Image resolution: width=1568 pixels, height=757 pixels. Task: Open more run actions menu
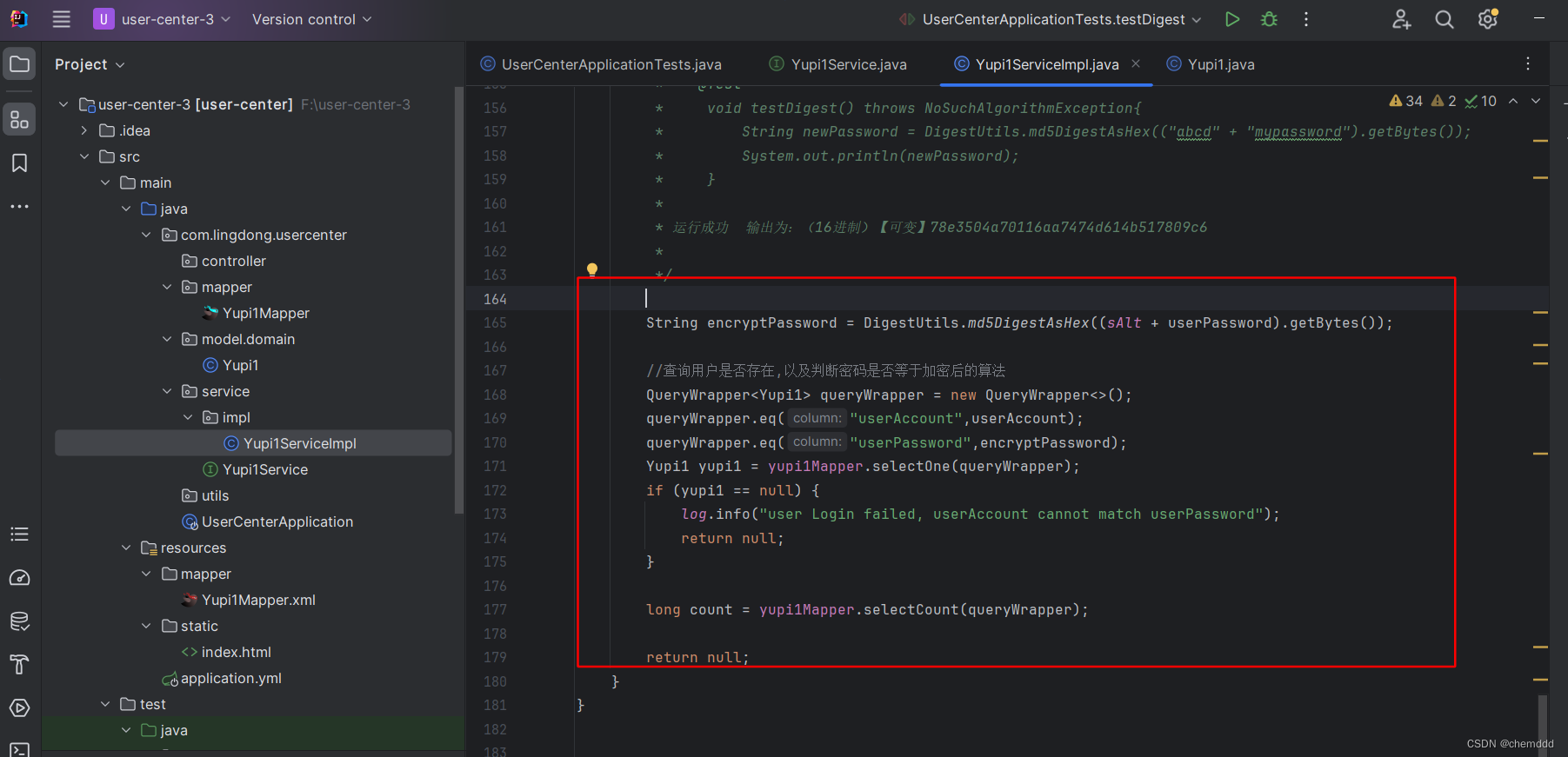[1305, 19]
